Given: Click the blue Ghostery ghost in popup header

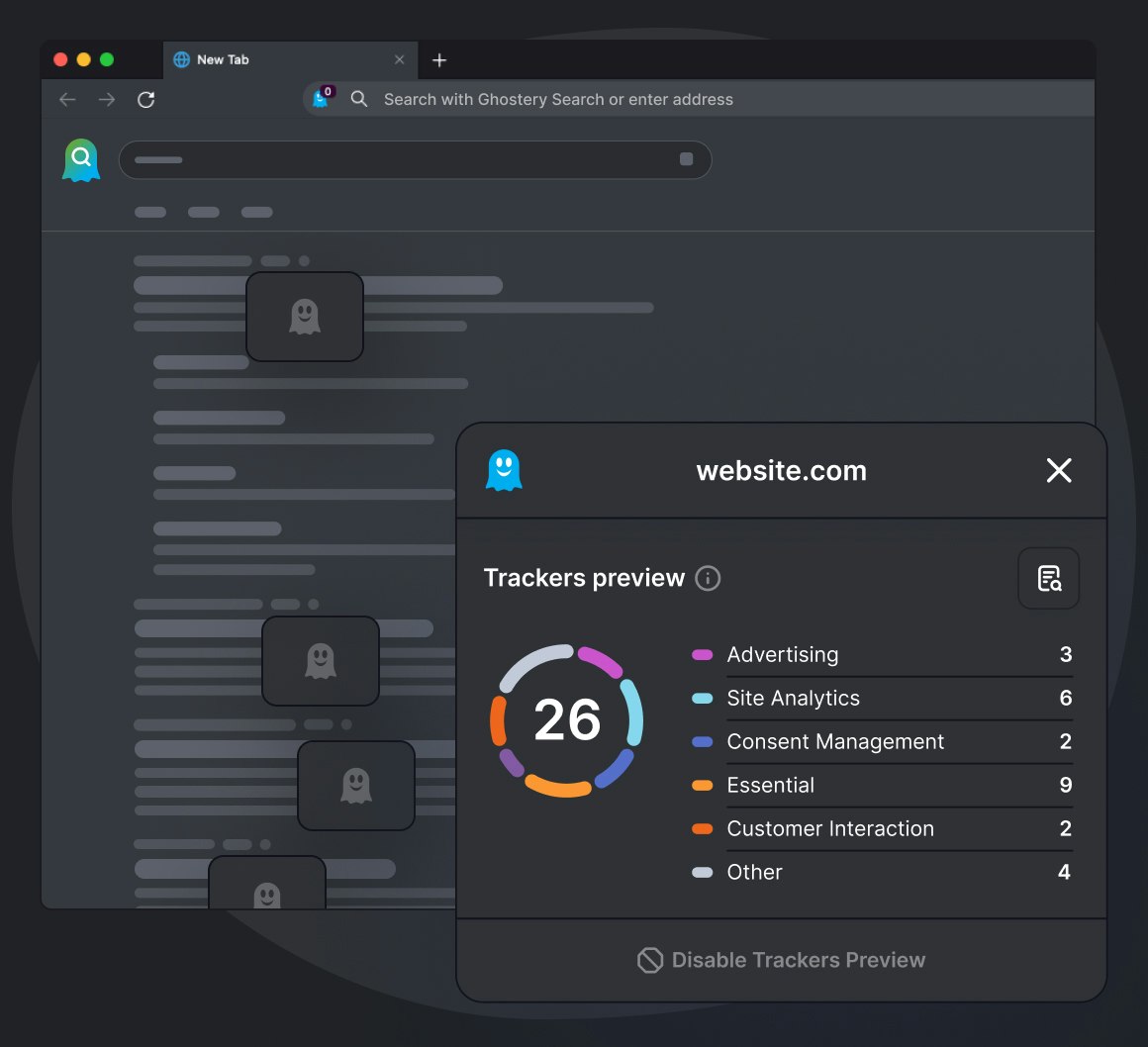Looking at the screenshot, I should pos(504,470).
